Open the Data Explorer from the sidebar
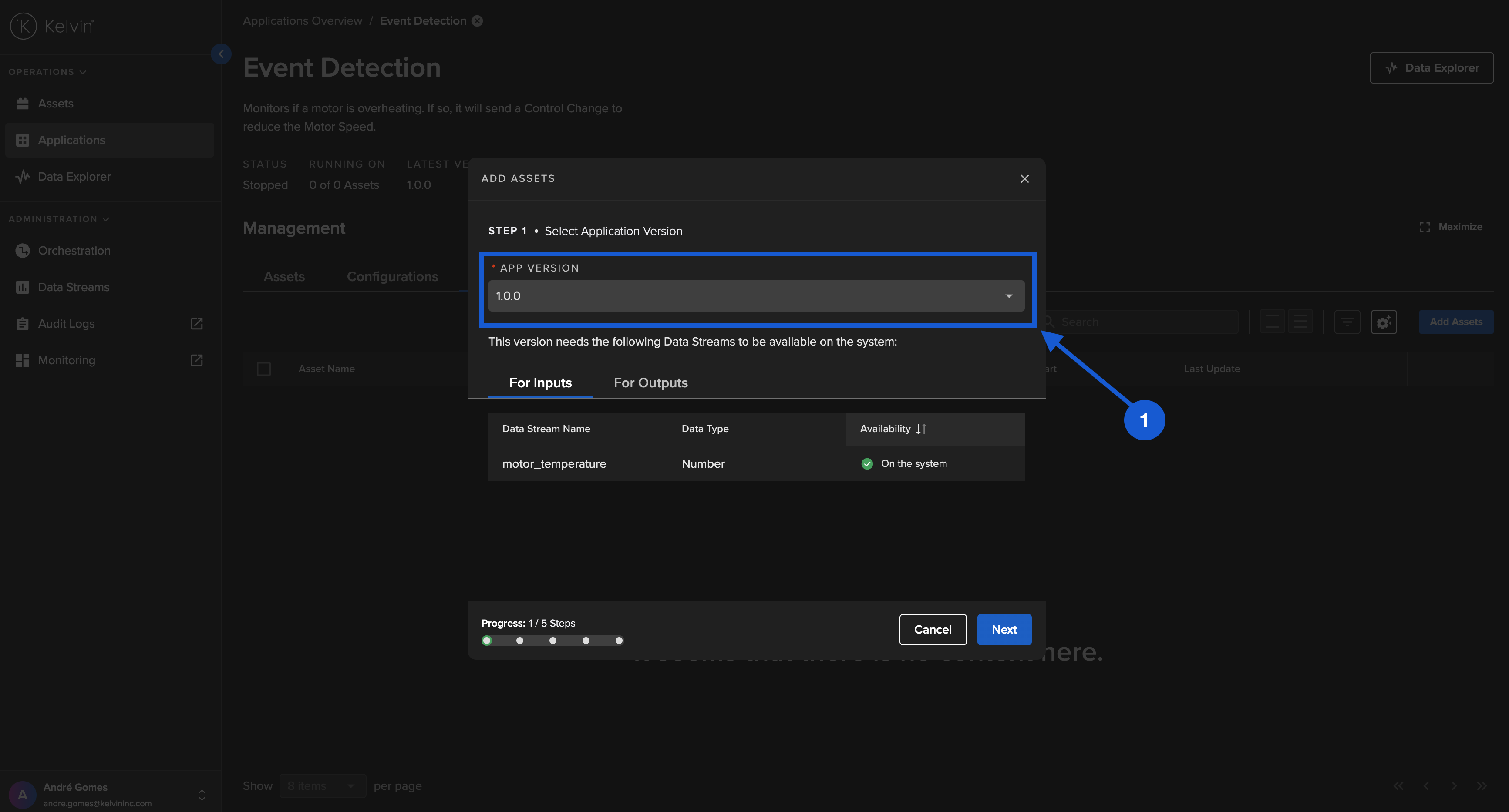The height and width of the screenshot is (812, 1509). pyautogui.click(x=74, y=176)
